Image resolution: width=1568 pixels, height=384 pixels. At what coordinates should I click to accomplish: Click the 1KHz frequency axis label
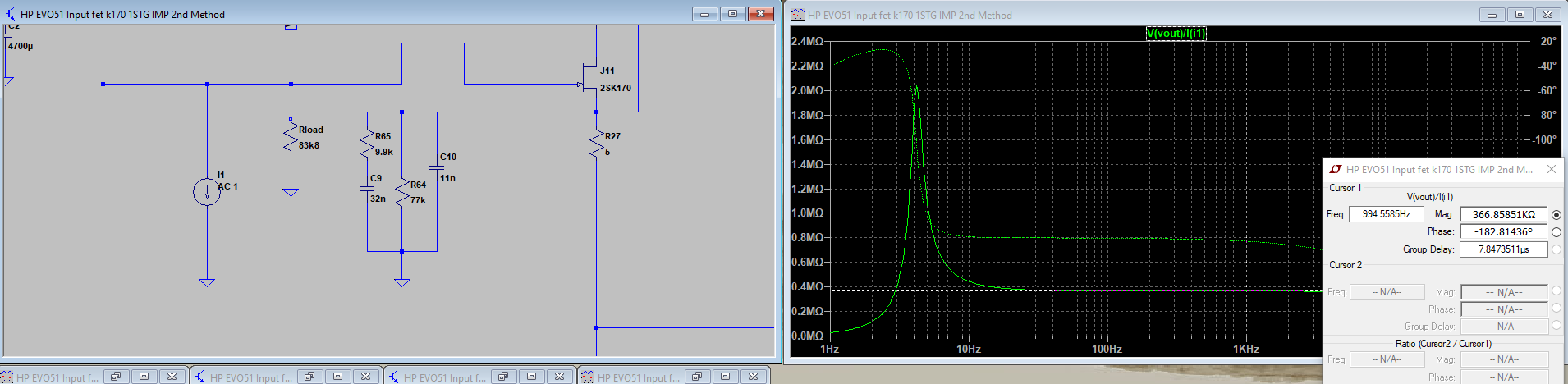click(1246, 350)
